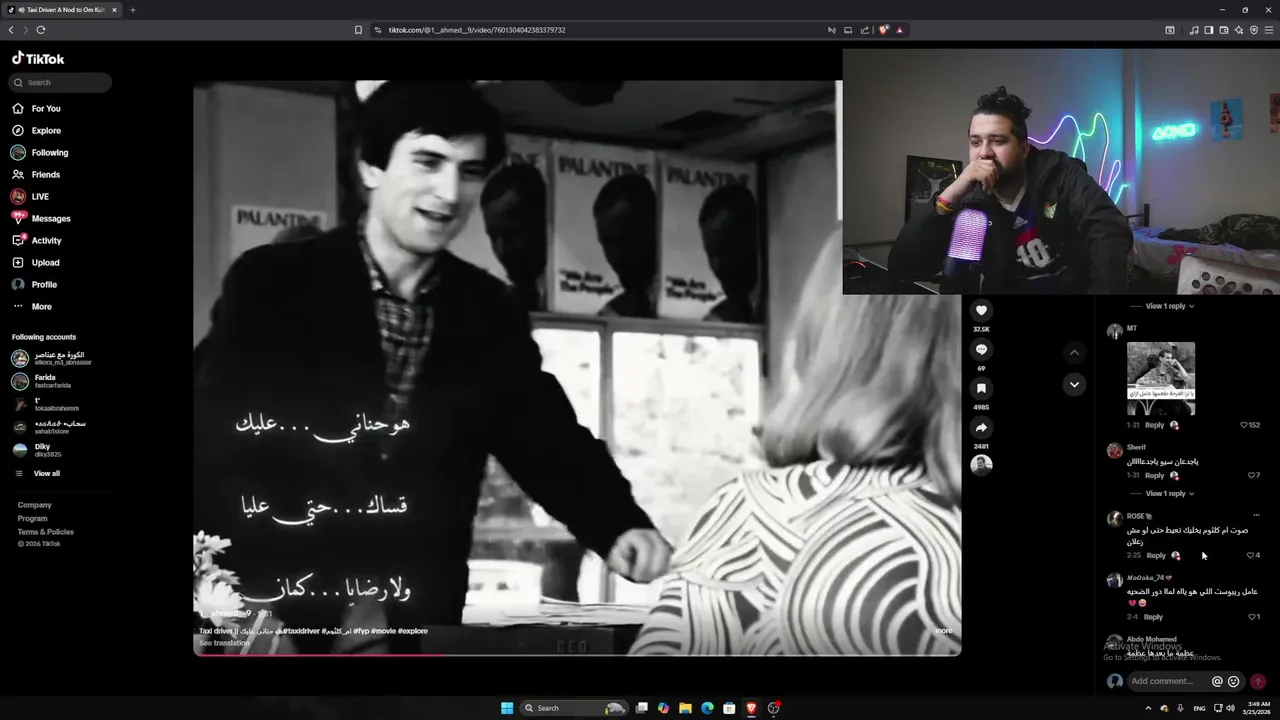Reply to Sherif's comment

tap(1154, 475)
